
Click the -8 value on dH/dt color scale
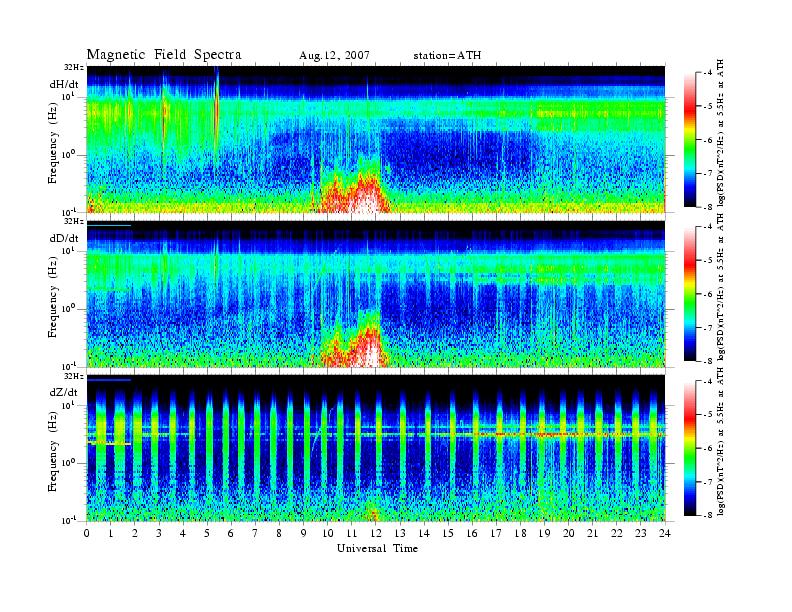(707, 207)
